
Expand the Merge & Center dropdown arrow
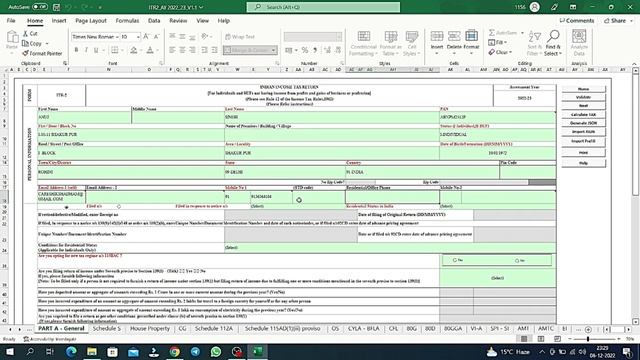[273, 50]
